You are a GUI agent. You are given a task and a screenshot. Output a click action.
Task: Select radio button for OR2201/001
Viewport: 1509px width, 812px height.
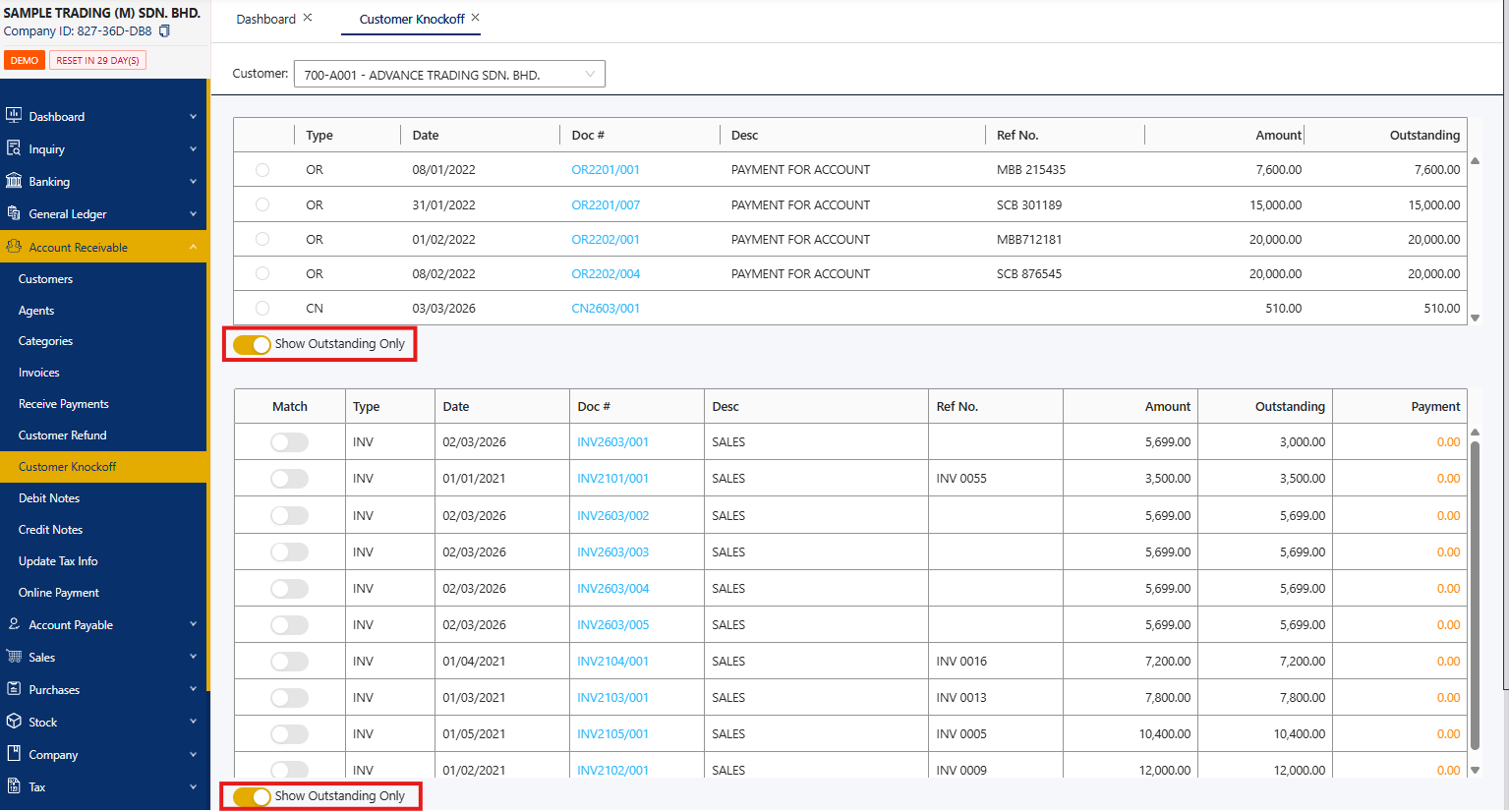coord(262,170)
